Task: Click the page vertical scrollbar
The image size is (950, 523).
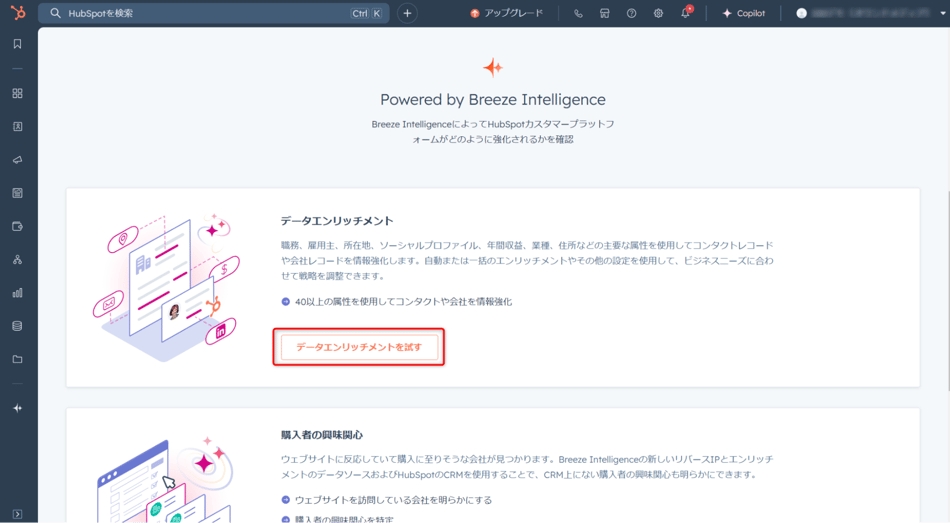Action: tap(947, 291)
